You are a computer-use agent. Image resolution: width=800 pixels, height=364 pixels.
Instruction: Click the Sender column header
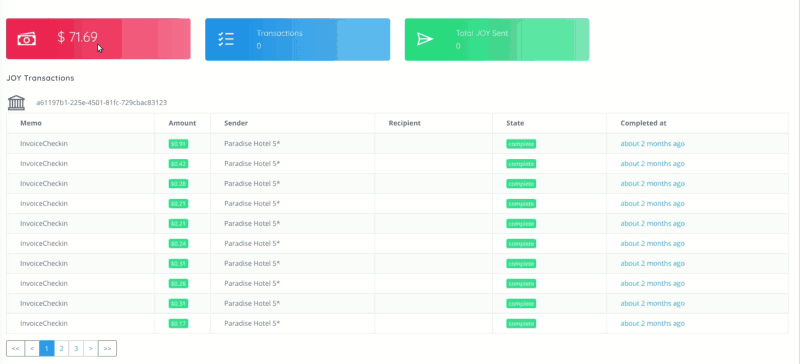point(236,124)
